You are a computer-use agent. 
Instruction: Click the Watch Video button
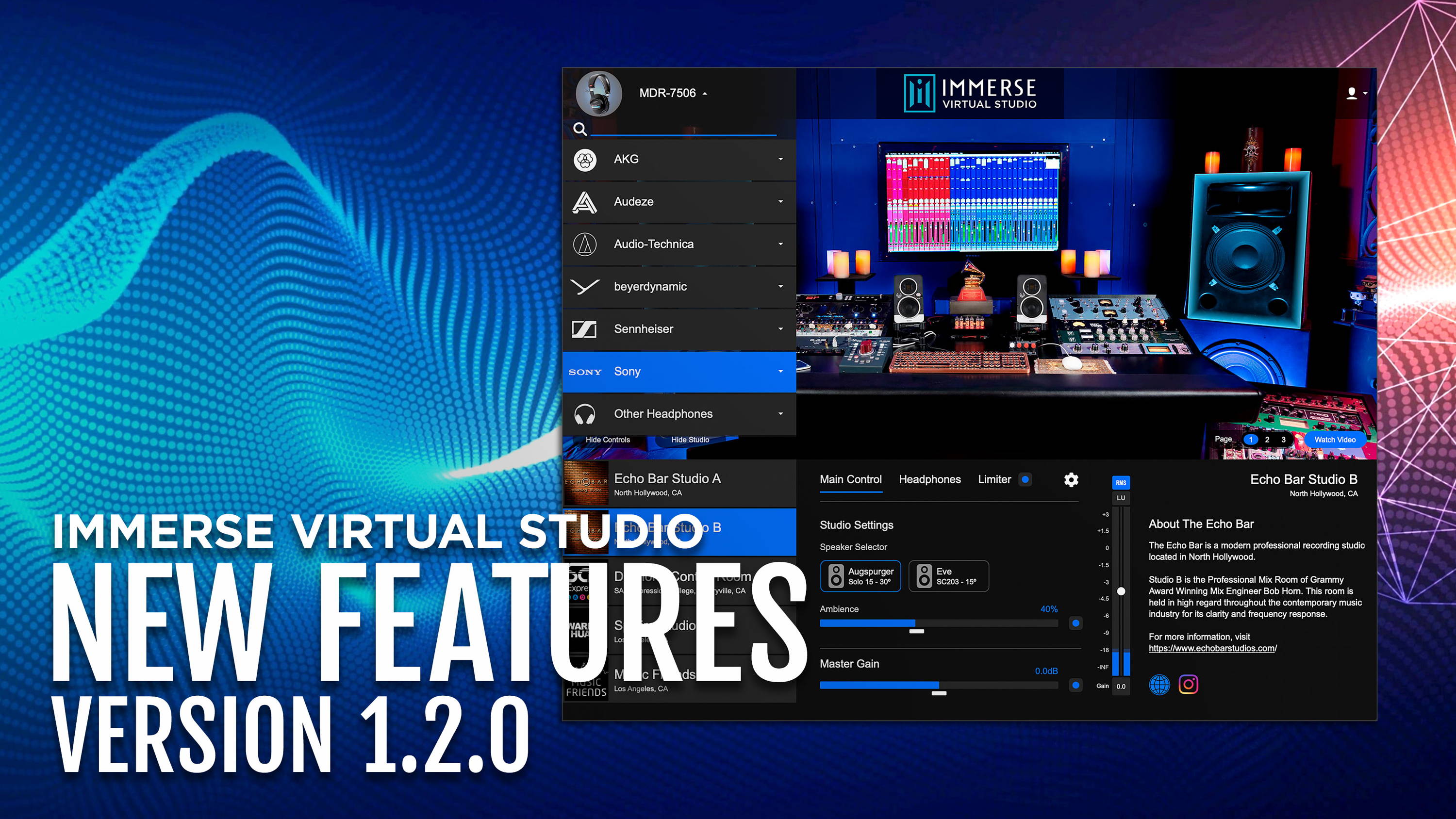click(1335, 440)
